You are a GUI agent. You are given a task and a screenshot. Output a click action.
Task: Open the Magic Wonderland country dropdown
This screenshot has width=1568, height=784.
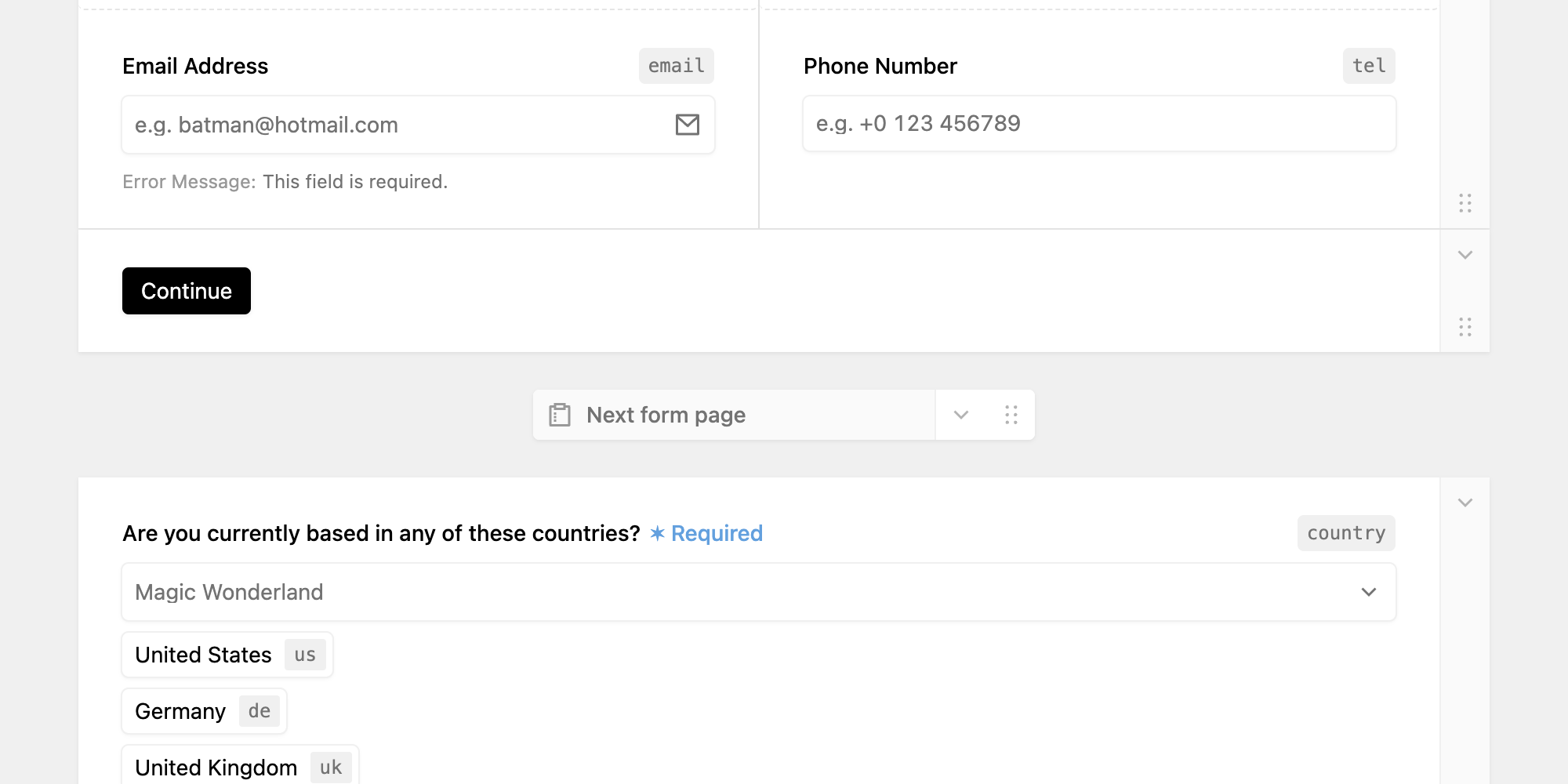[759, 592]
